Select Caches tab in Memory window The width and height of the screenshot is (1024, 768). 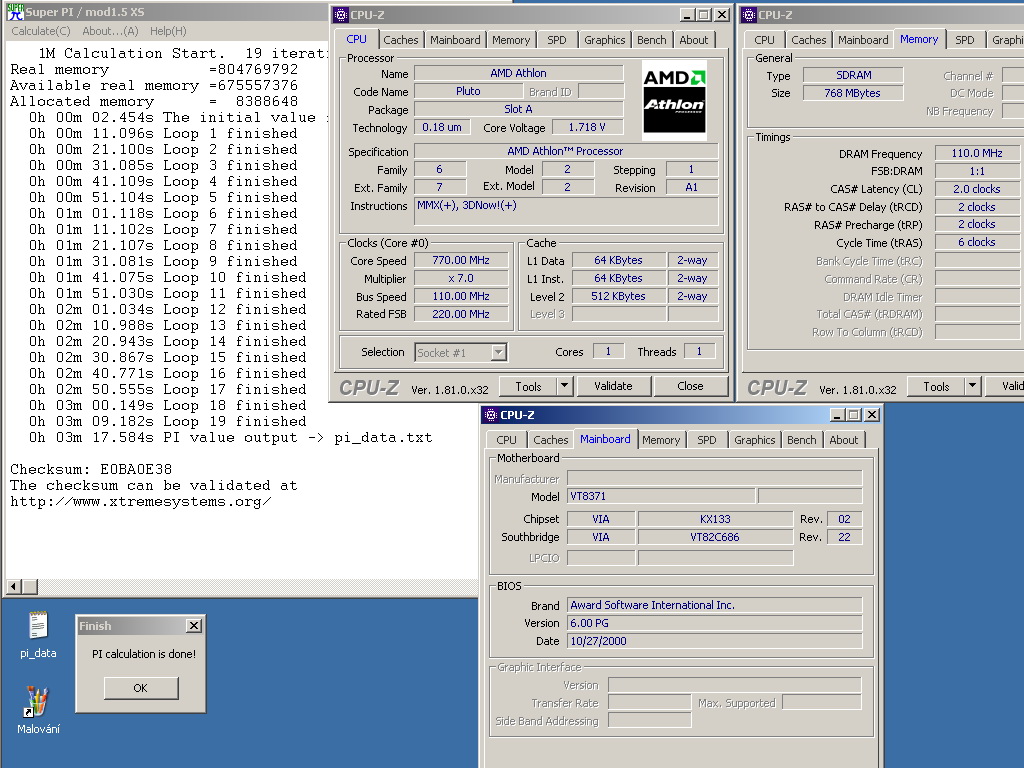(x=808, y=40)
